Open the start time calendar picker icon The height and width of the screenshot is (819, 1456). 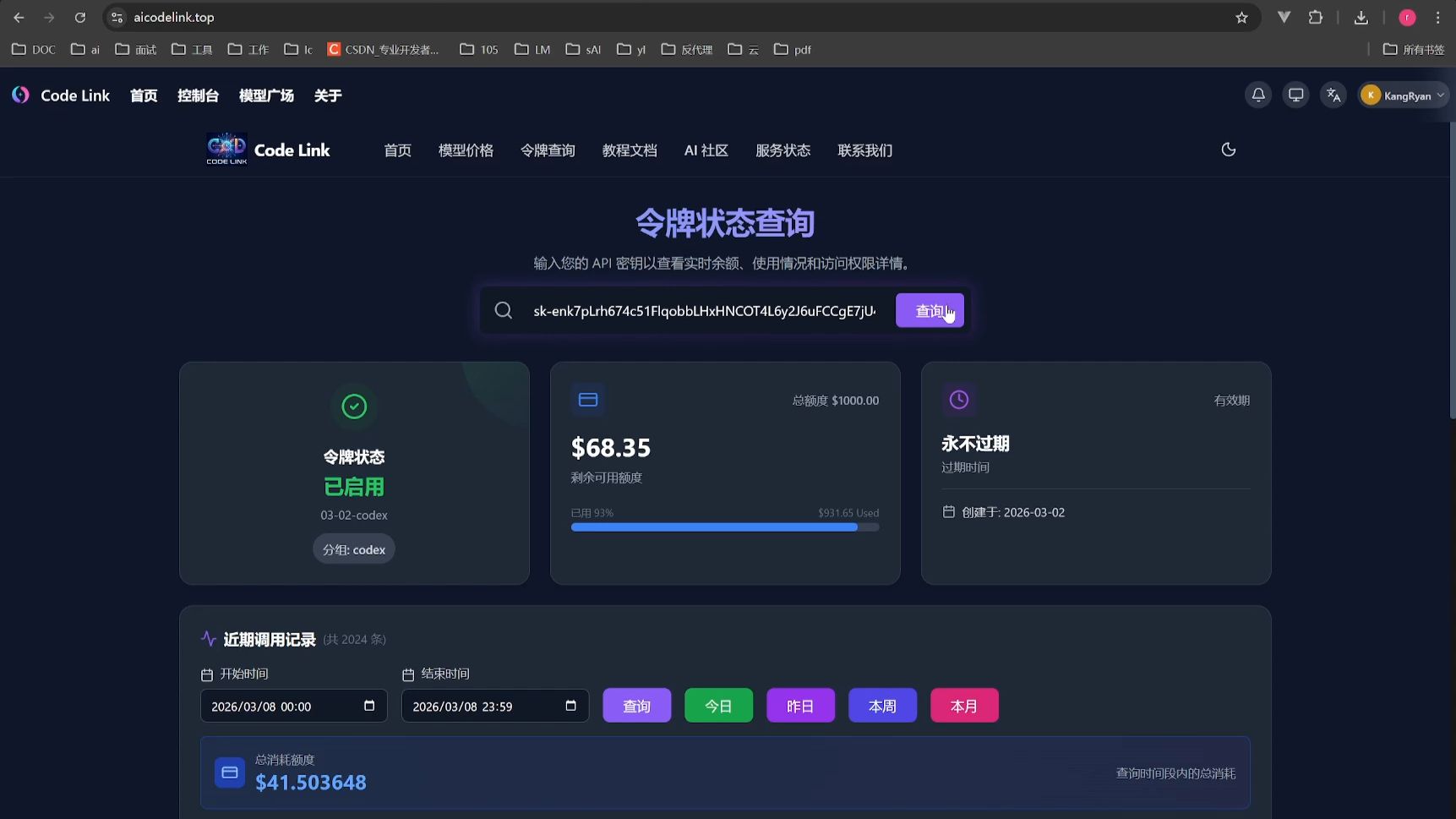[369, 706]
